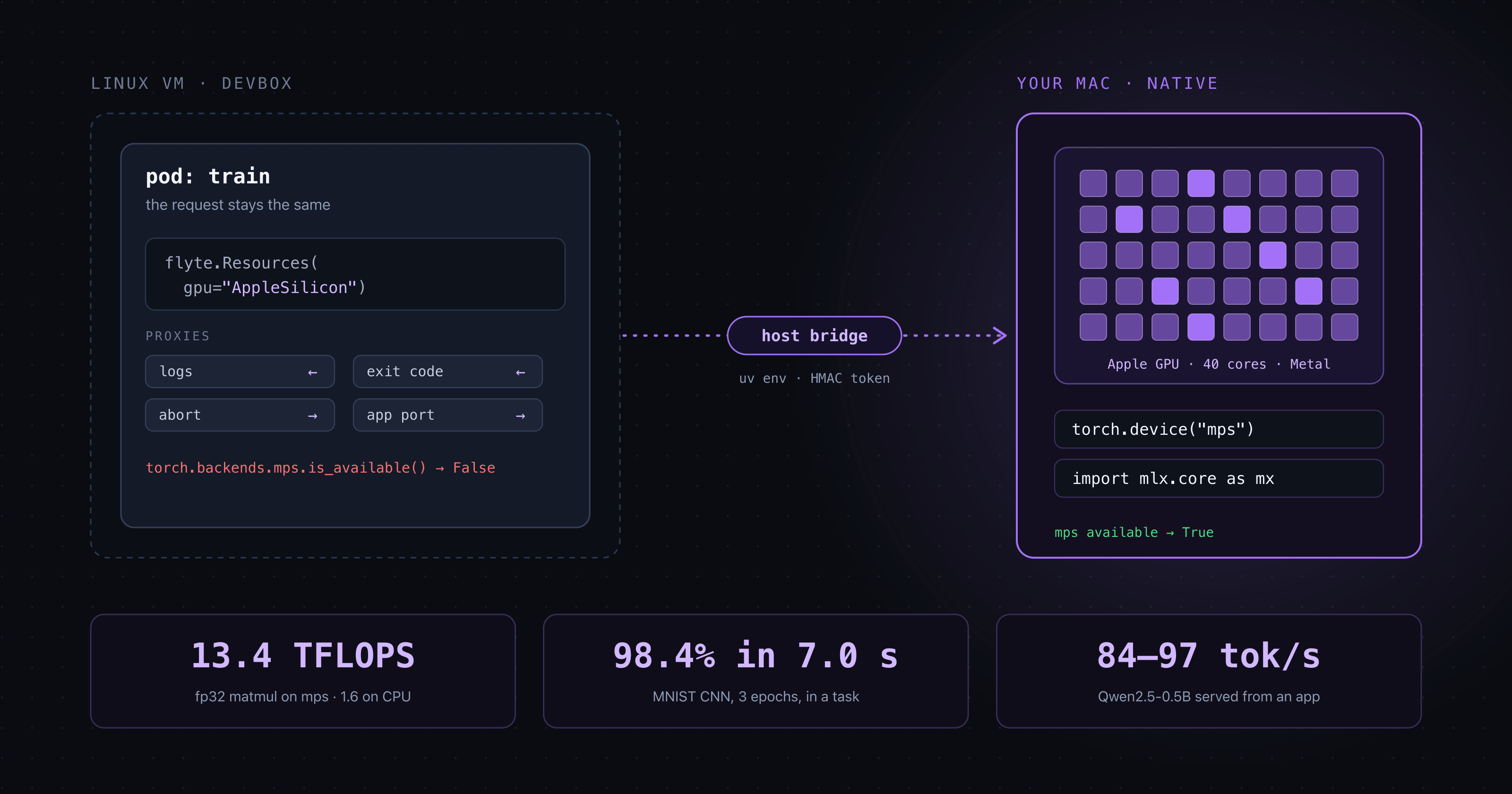
Task: Click the bright GPU core in the top row
Action: pos(1201,183)
